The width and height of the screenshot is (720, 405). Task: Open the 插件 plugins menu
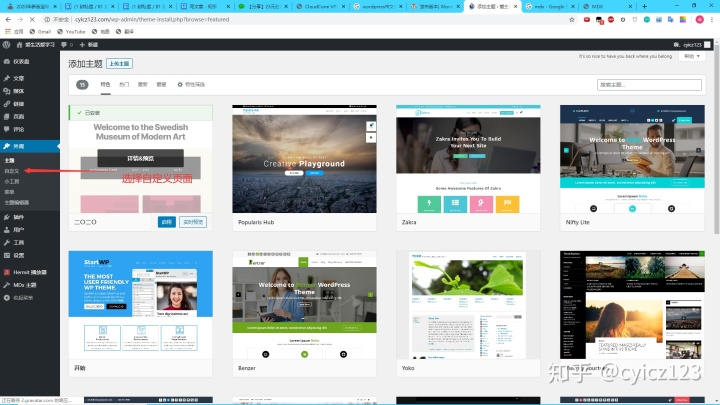click(19, 216)
